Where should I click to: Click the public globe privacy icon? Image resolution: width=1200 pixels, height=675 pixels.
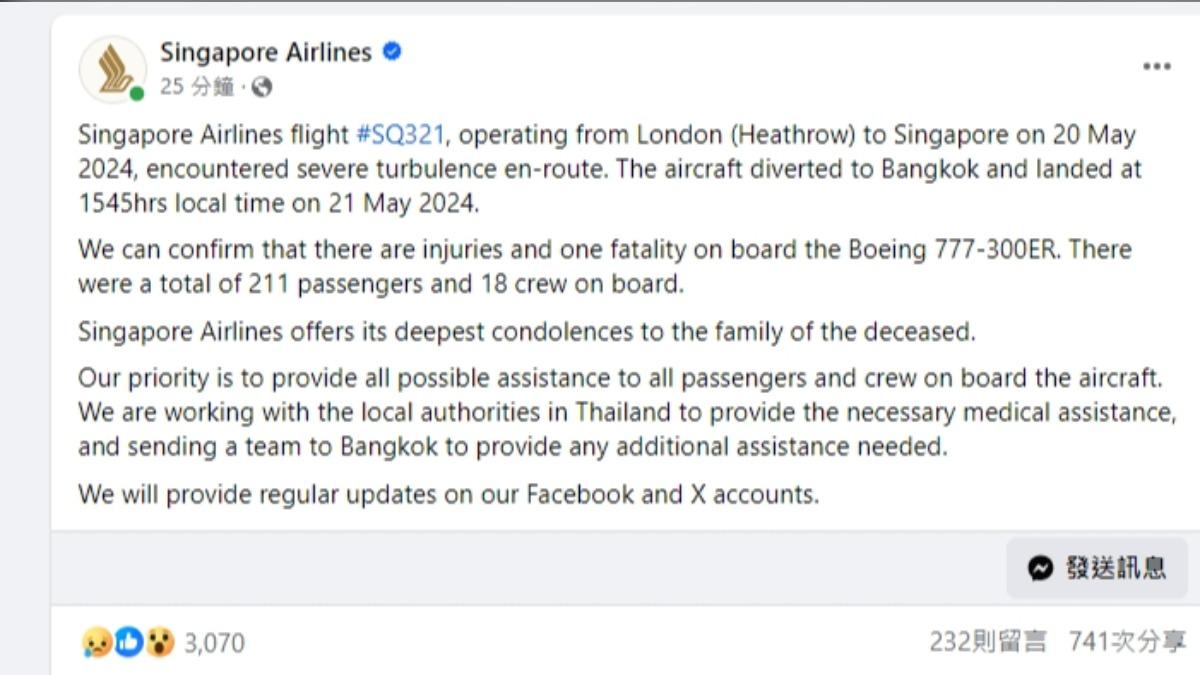[x=262, y=88]
